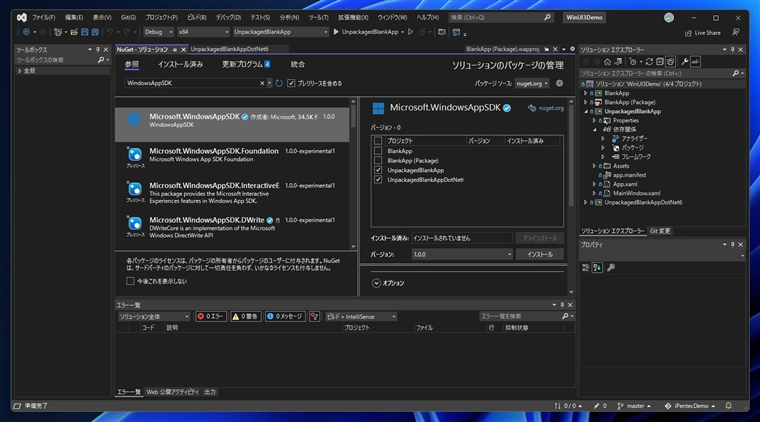Click the Home icon in Solution Explorer toolbar
The width and height of the screenshot is (760, 422).
tap(607, 62)
